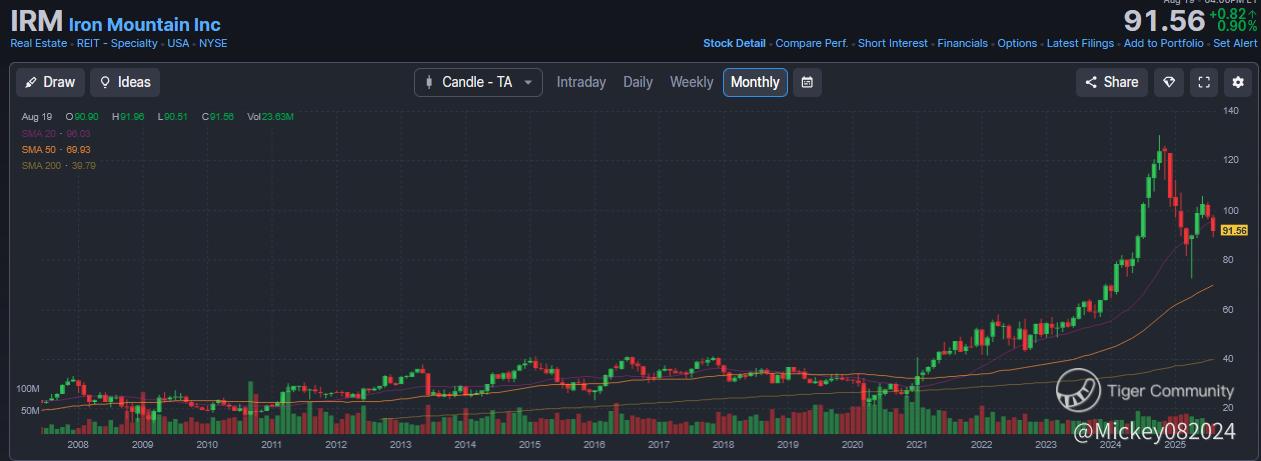Open Short Interest link
This screenshot has height=461, width=1261.
click(x=893, y=43)
